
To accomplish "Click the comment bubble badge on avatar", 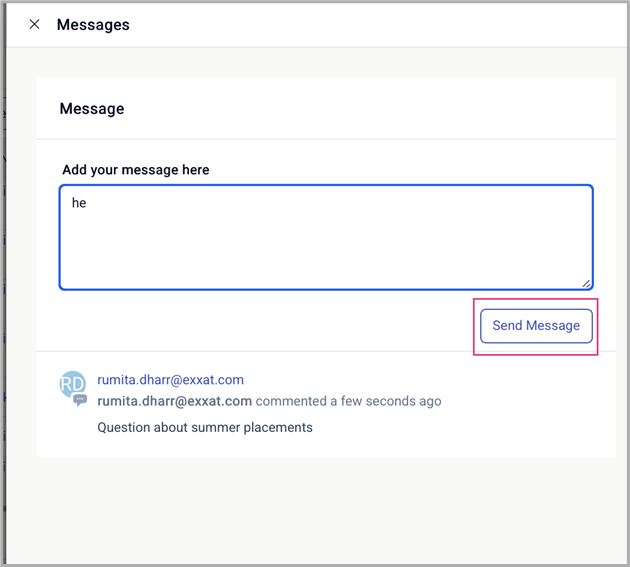I will [x=80, y=400].
